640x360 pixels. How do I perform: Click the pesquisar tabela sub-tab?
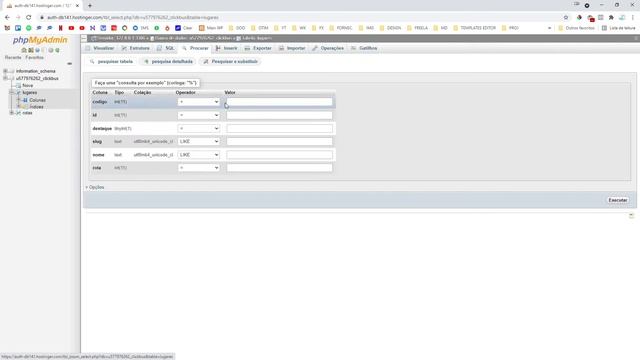[111, 62]
